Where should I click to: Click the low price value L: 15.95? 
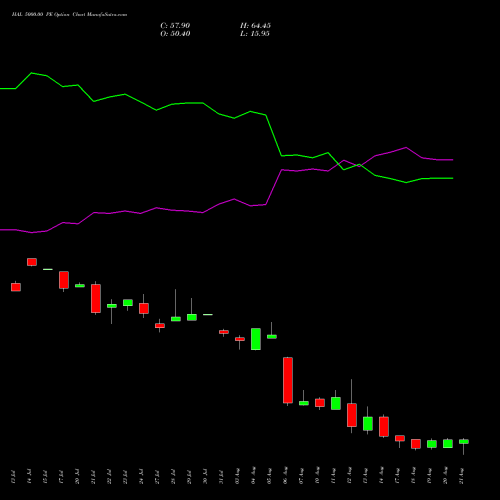pos(255,34)
